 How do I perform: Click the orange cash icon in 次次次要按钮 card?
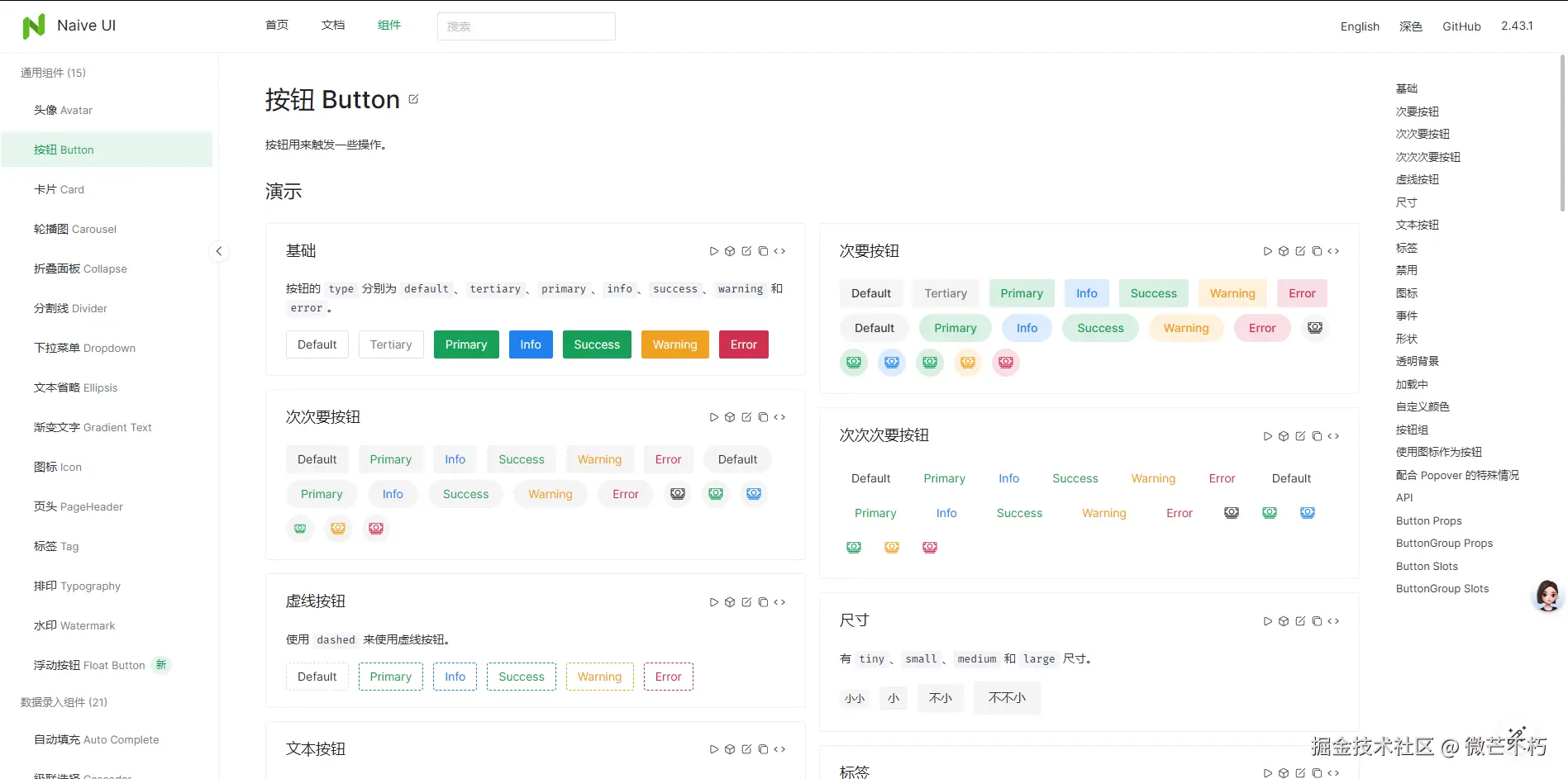coord(892,548)
